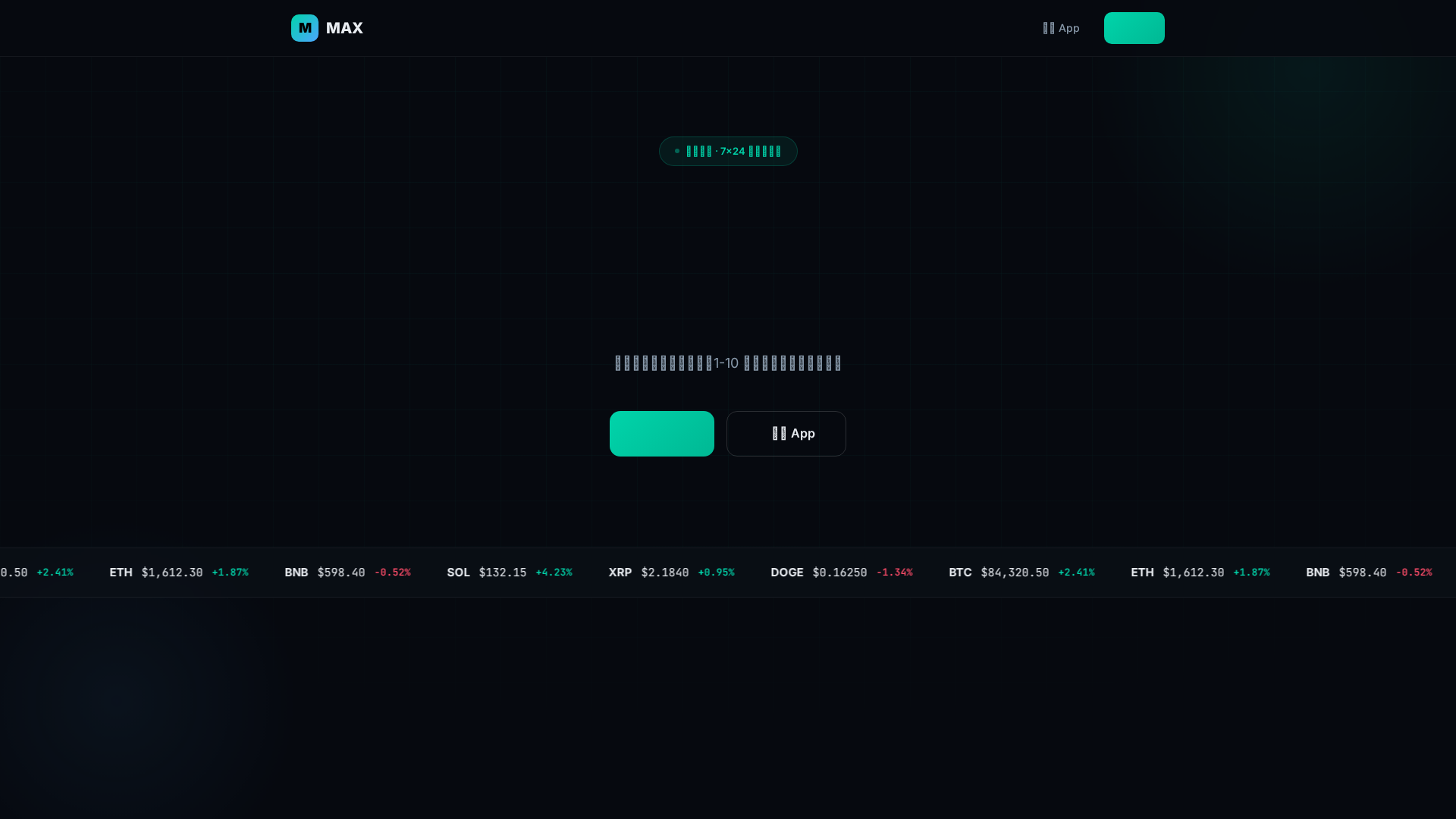Click the $132.15 price

click(x=503, y=573)
